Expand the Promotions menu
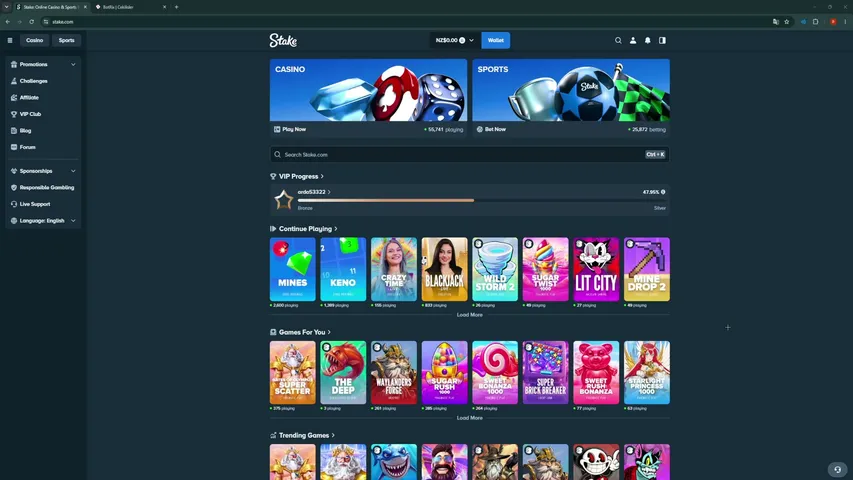 [x=43, y=64]
